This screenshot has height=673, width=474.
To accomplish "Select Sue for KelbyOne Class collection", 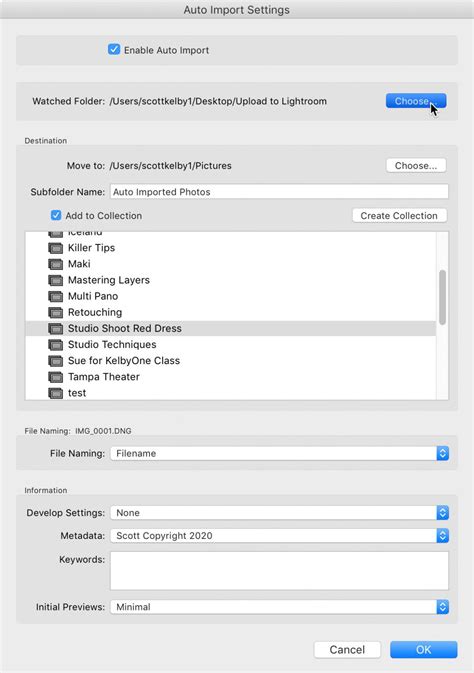I will [231, 361].
